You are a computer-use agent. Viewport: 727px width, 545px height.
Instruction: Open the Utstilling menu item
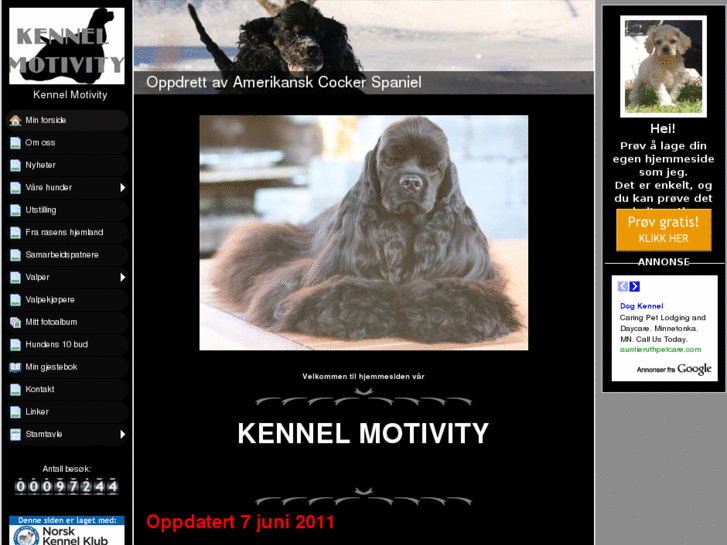point(41,210)
